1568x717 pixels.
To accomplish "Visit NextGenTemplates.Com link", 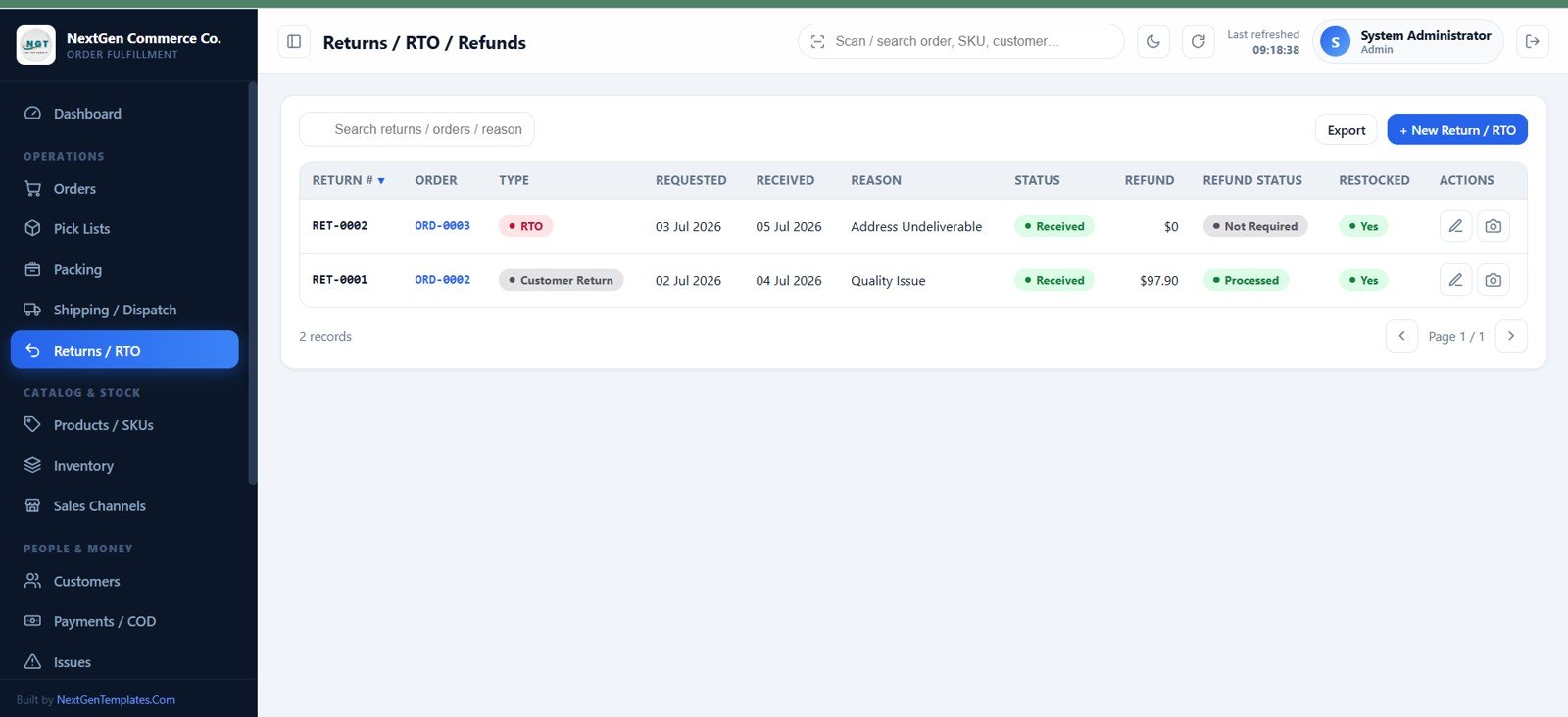I will pos(116,700).
